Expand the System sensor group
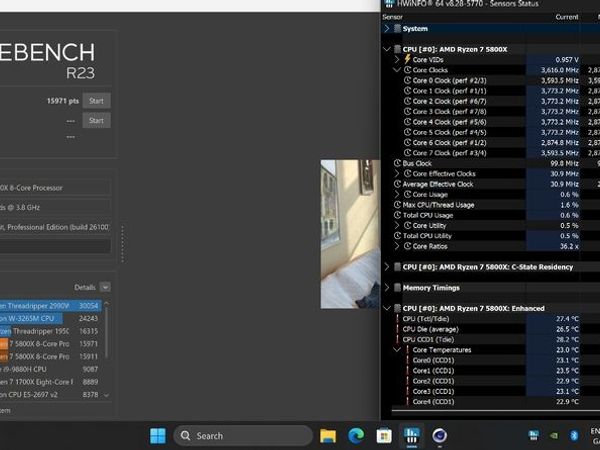This screenshot has height=450, width=600. coord(387,29)
